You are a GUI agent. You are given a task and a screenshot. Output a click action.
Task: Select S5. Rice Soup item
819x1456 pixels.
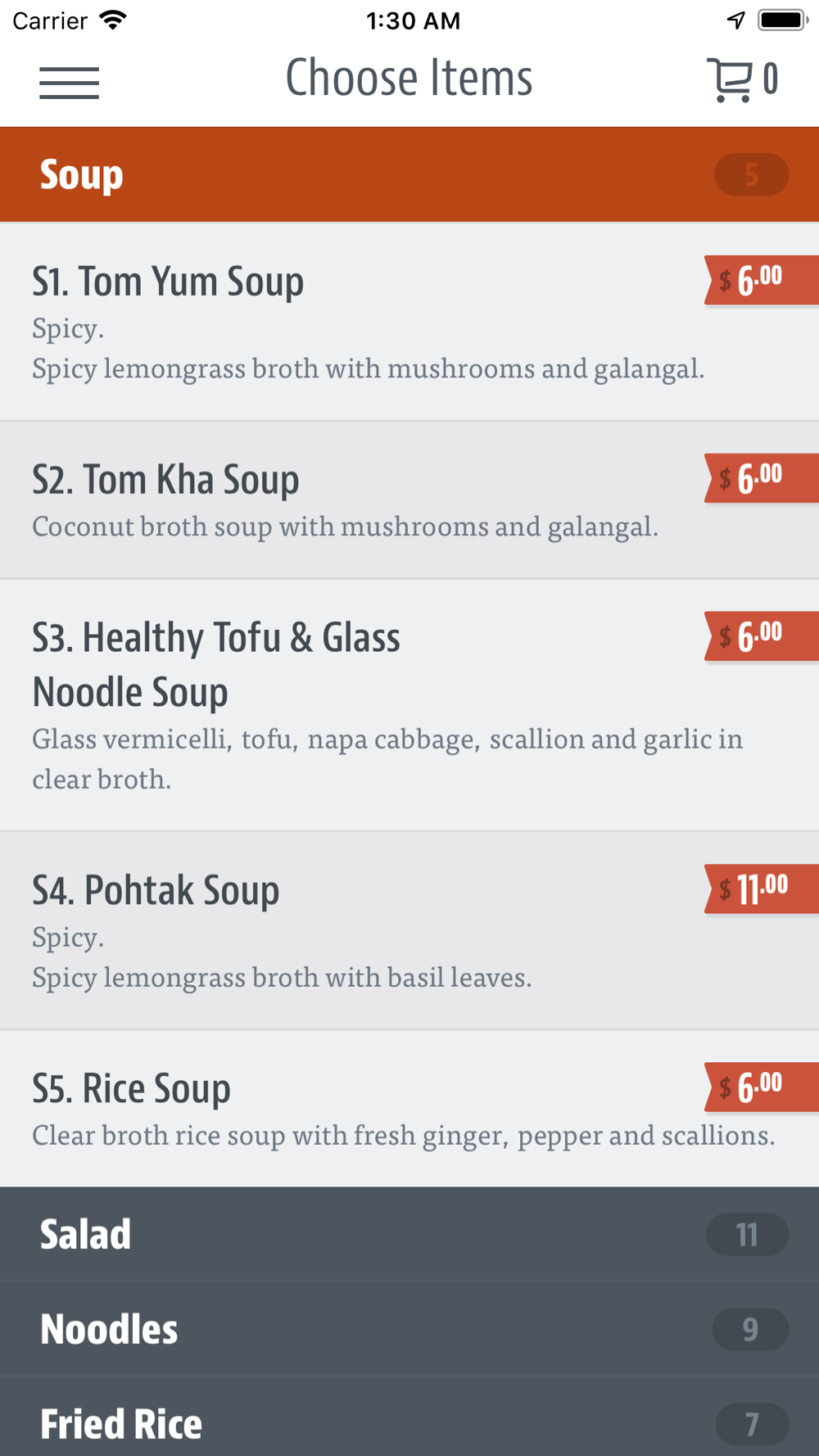click(x=409, y=1109)
